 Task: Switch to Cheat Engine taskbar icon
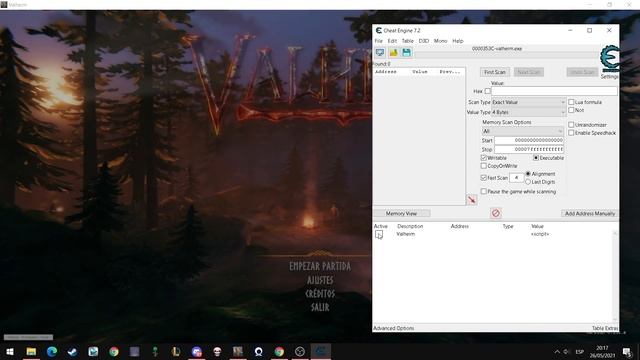point(321,351)
